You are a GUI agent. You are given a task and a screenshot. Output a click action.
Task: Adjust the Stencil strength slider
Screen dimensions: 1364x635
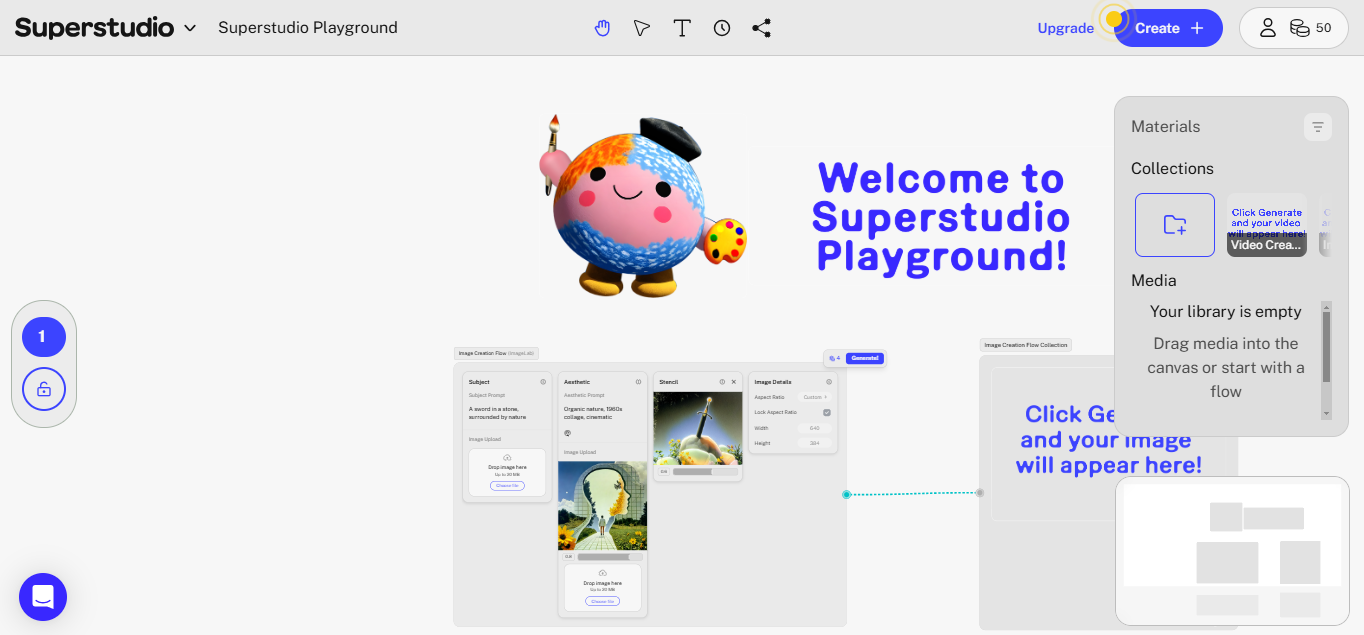[705, 471]
